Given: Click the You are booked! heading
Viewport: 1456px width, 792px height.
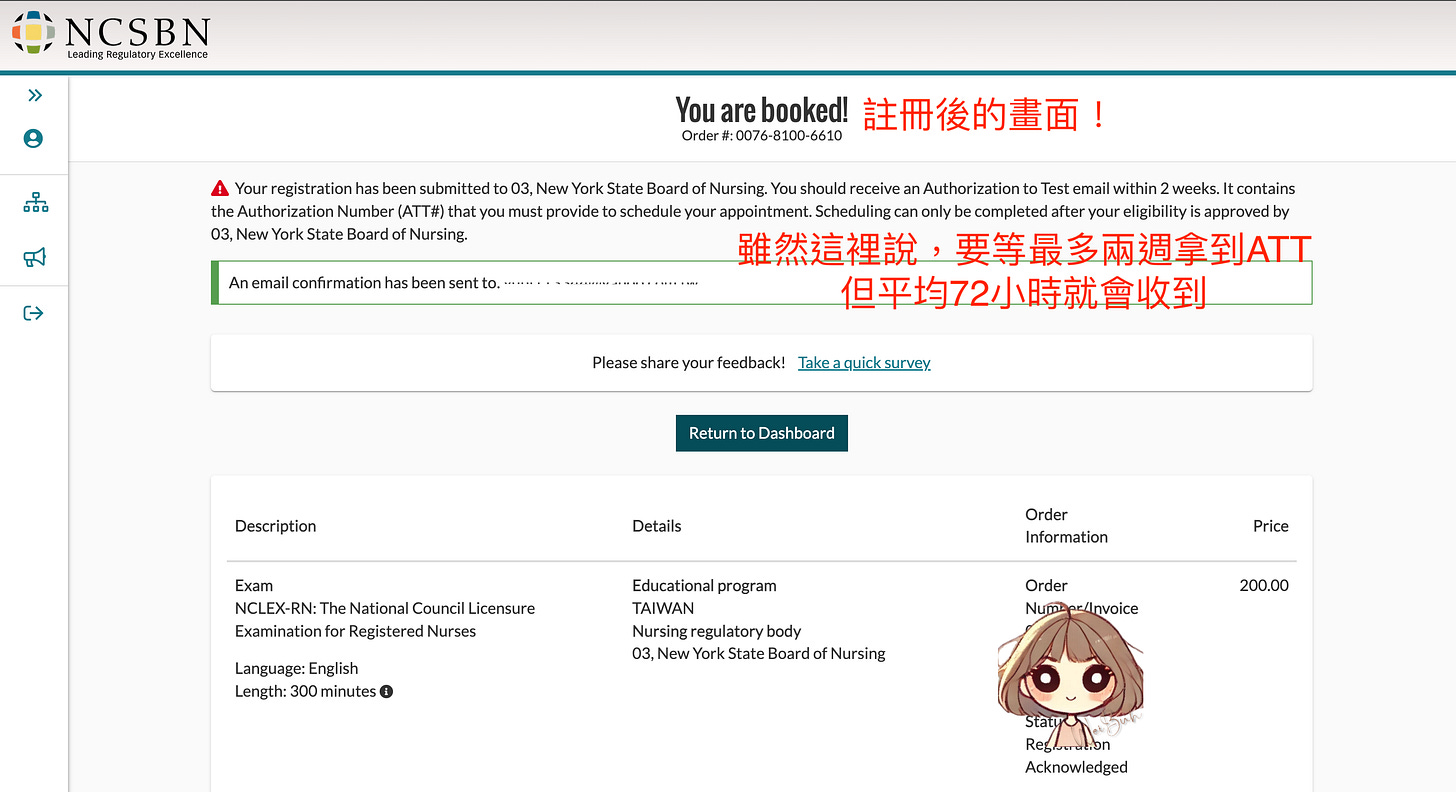Looking at the screenshot, I should 762,109.
